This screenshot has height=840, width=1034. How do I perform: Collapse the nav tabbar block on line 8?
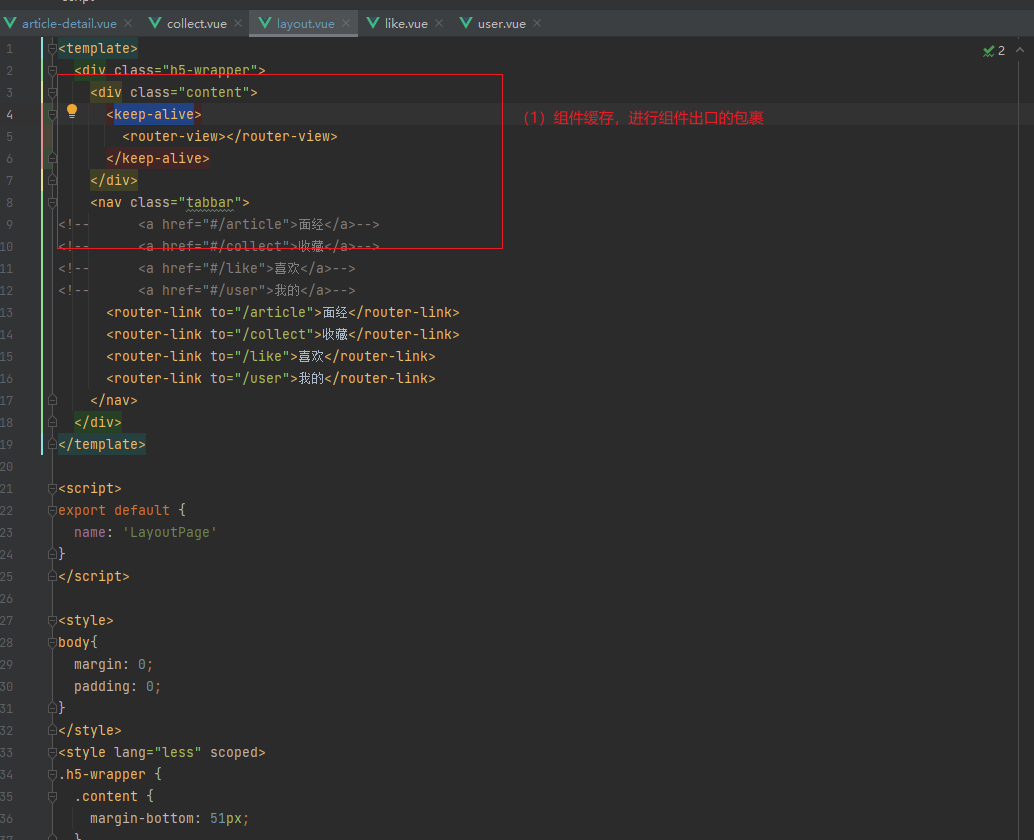(52, 202)
